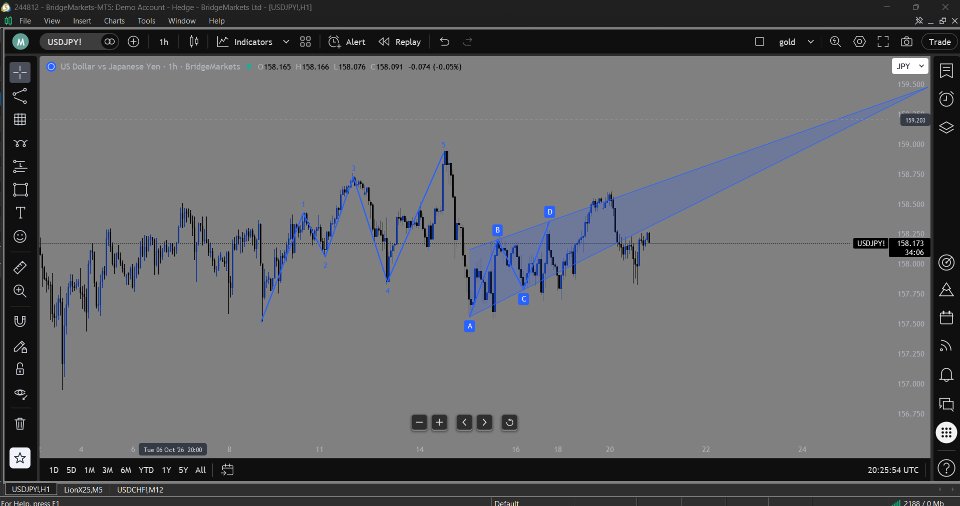Open the chats panel icon
This screenshot has height=506, width=960.
[x=946, y=403]
